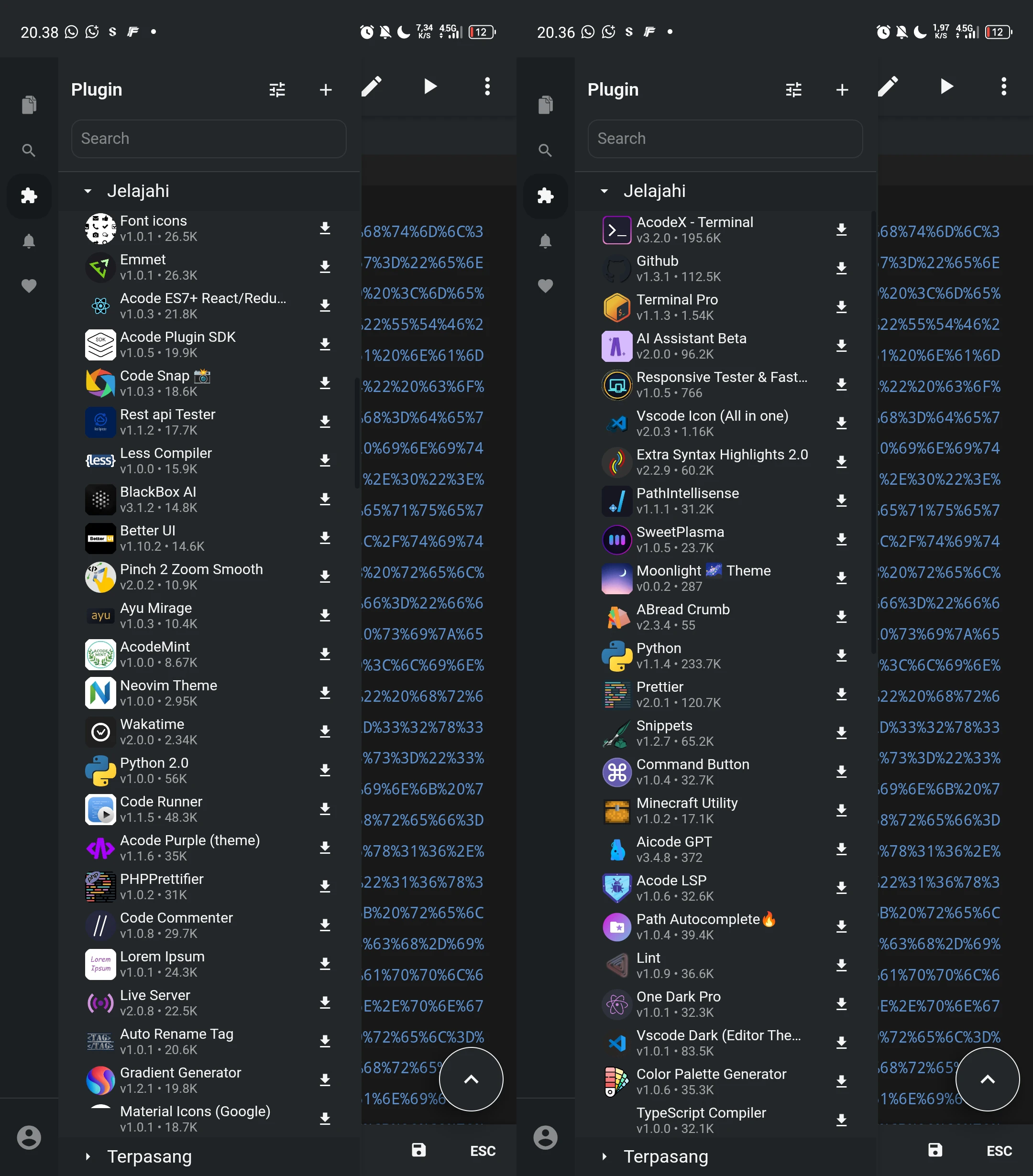The height and width of the screenshot is (1176, 1033).
Task: Open the file explorer sidebar icon
Action: point(29,104)
